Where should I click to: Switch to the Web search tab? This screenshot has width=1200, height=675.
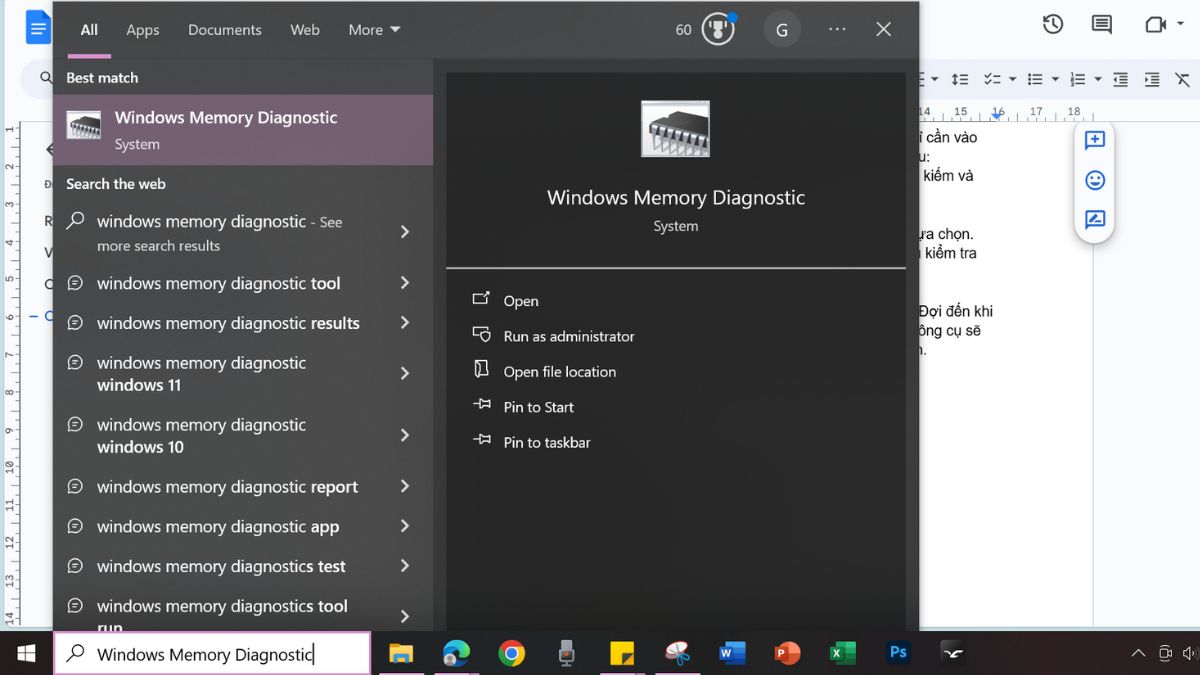click(305, 30)
